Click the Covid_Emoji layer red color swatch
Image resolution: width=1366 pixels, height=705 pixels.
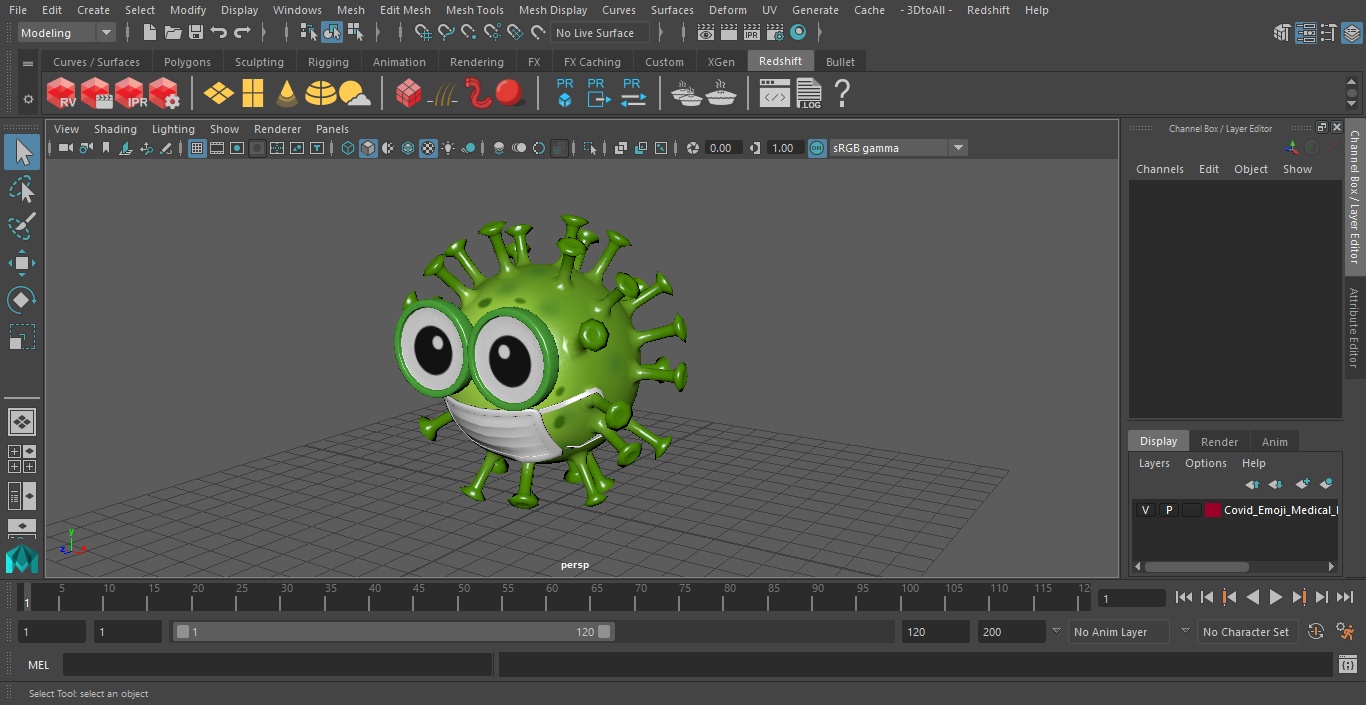(x=1212, y=510)
